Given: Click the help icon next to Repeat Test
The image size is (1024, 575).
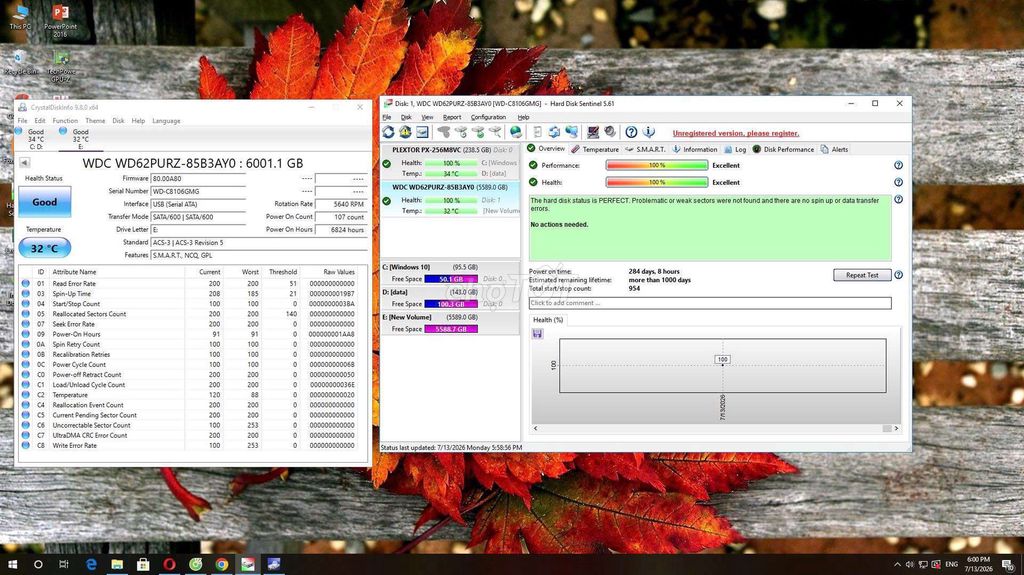Looking at the screenshot, I should pyautogui.click(x=899, y=275).
